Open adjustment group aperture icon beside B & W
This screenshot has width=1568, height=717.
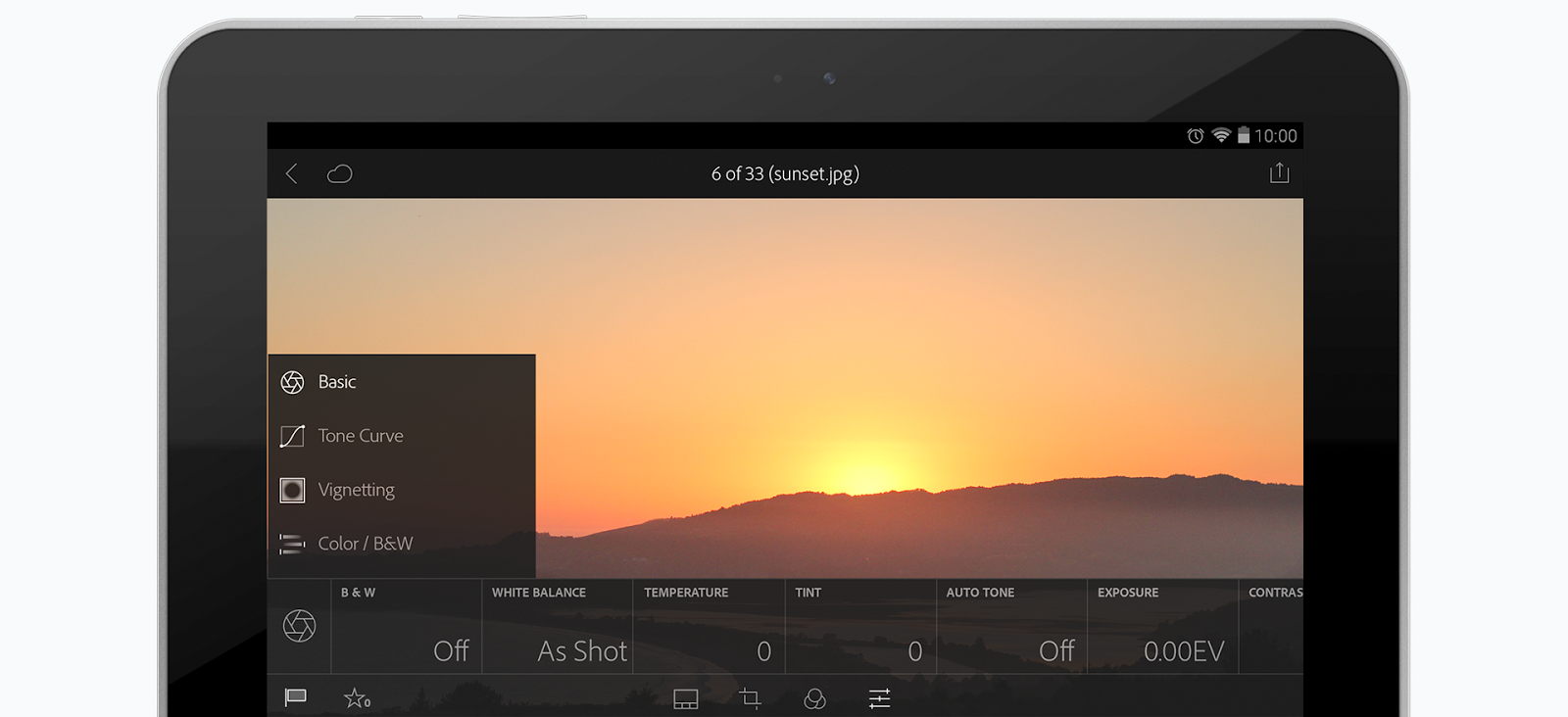(x=299, y=625)
